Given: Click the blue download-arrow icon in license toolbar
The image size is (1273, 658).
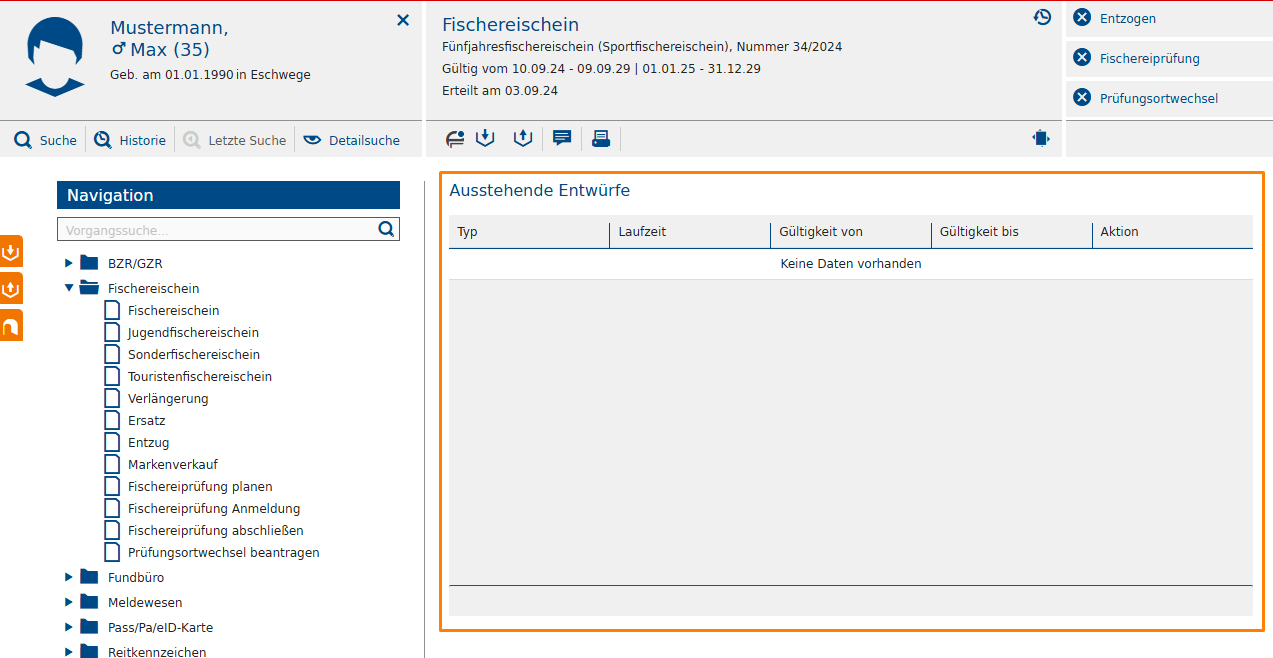Looking at the screenshot, I should click(x=486, y=139).
